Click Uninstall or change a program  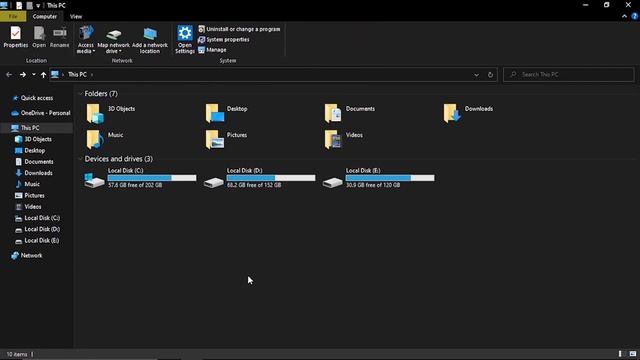tap(239, 29)
